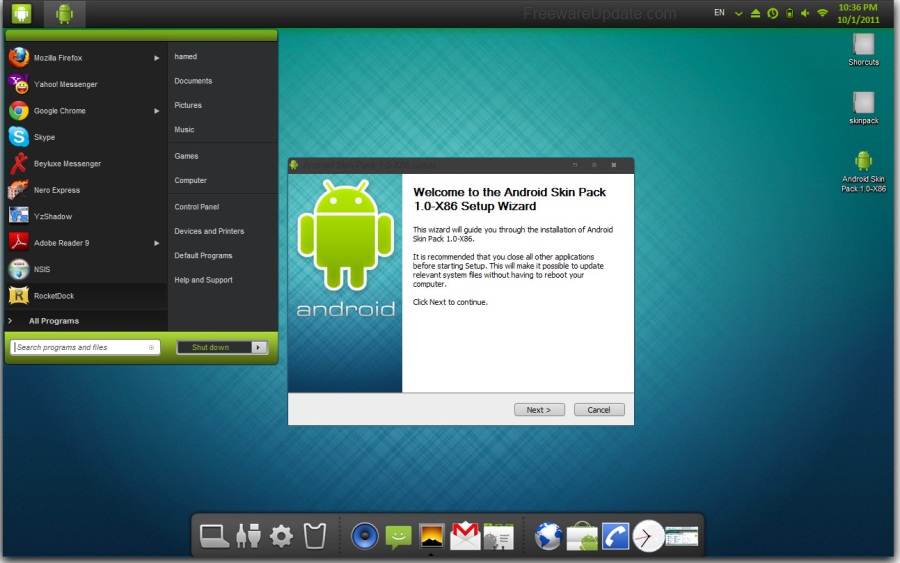Open NSIS from start menu
The width and height of the screenshot is (900, 563).
click(x=84, y=269)
